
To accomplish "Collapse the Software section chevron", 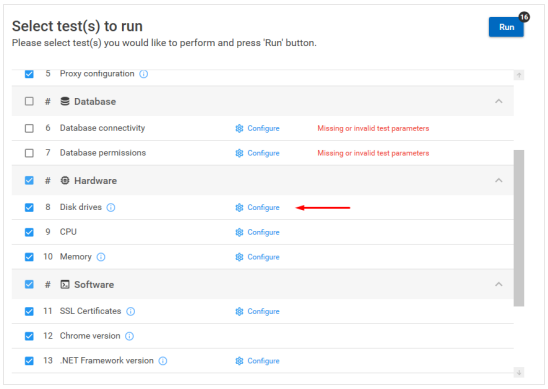I will [499, 284].
